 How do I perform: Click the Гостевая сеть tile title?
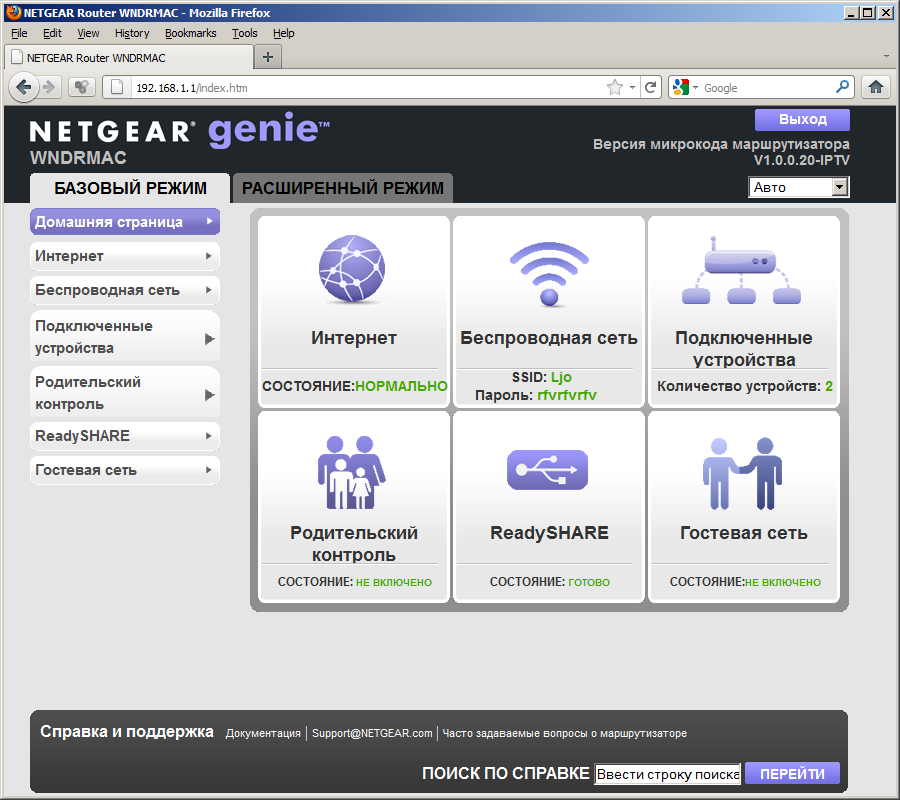pos(743,533)
